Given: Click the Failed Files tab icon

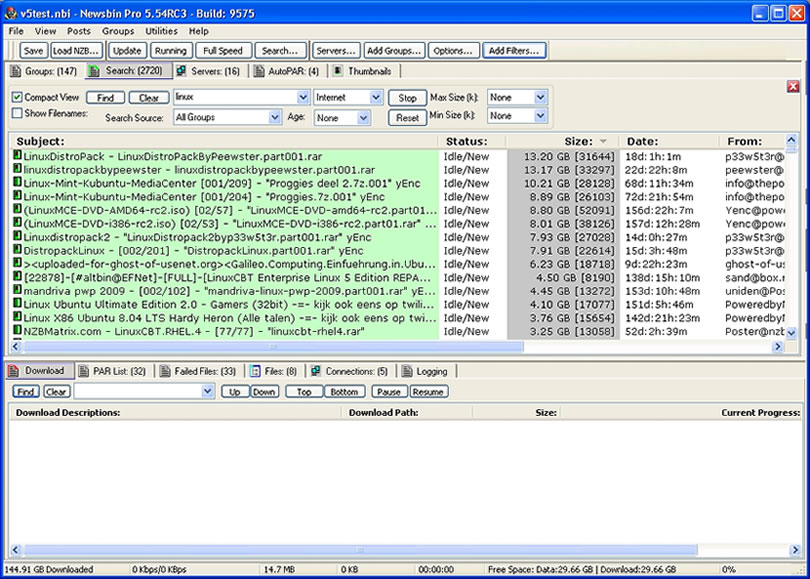Looking at the screenshot, I should tap(165, 371).
